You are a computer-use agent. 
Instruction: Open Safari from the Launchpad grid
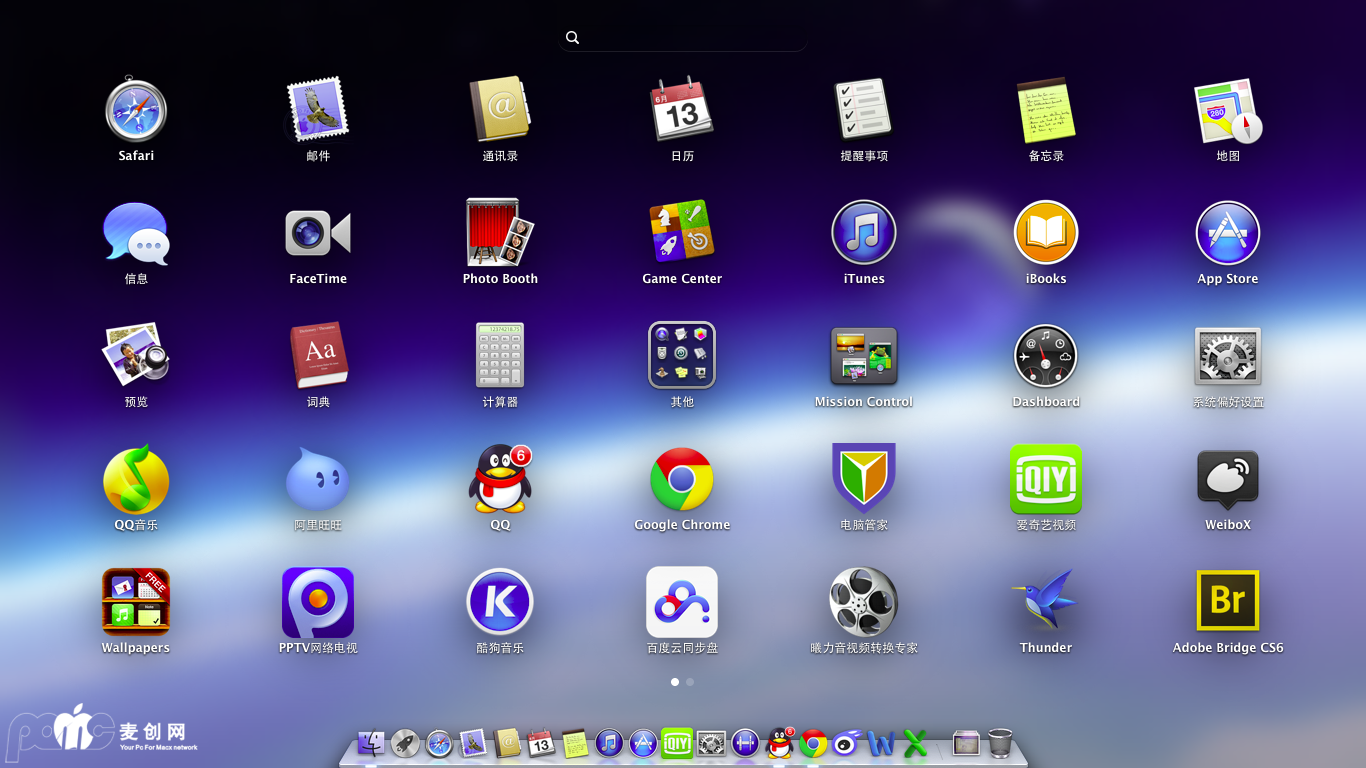point(136,110)
